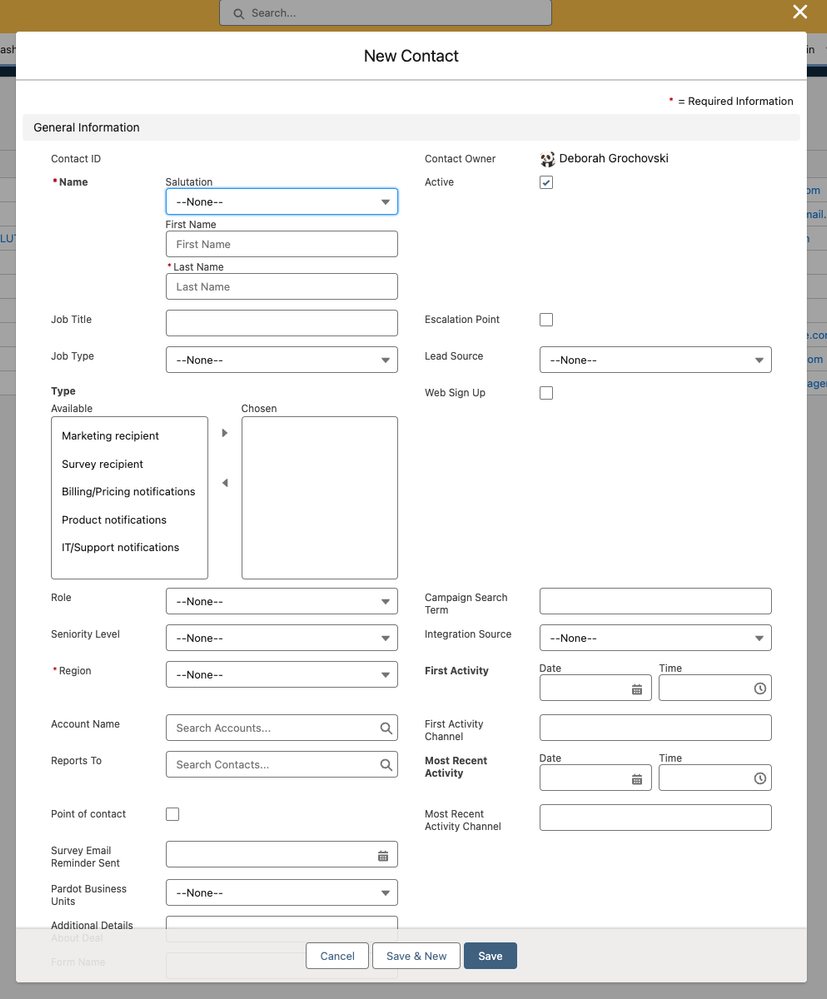Click into the Job Title field
This screenshot has height=999, width=827.
click(x=282, y=323)
